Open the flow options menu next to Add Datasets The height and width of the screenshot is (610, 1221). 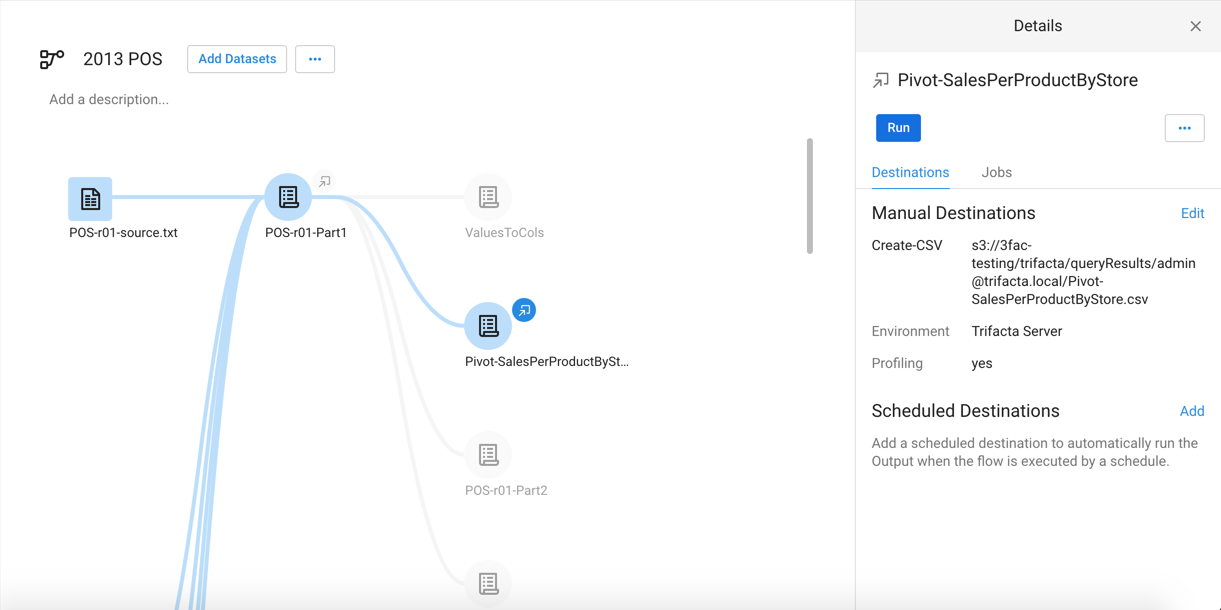315,59
